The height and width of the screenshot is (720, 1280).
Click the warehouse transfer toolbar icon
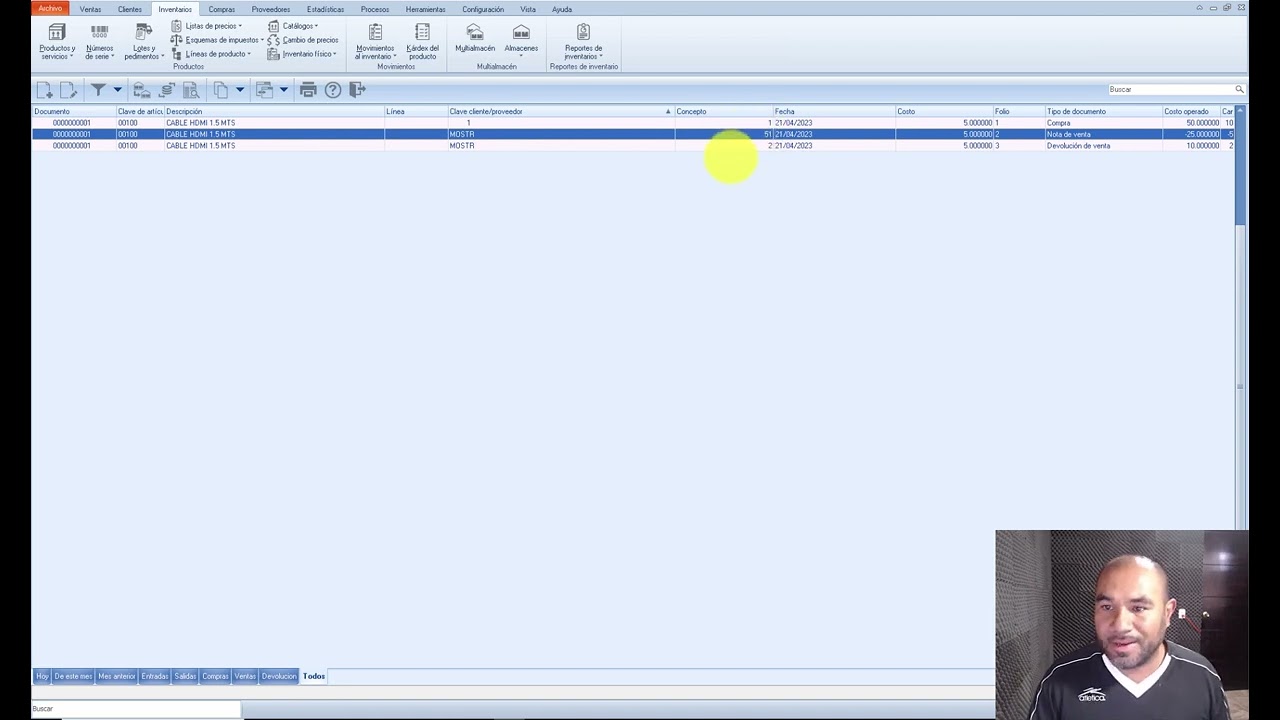tap(142, 90)
